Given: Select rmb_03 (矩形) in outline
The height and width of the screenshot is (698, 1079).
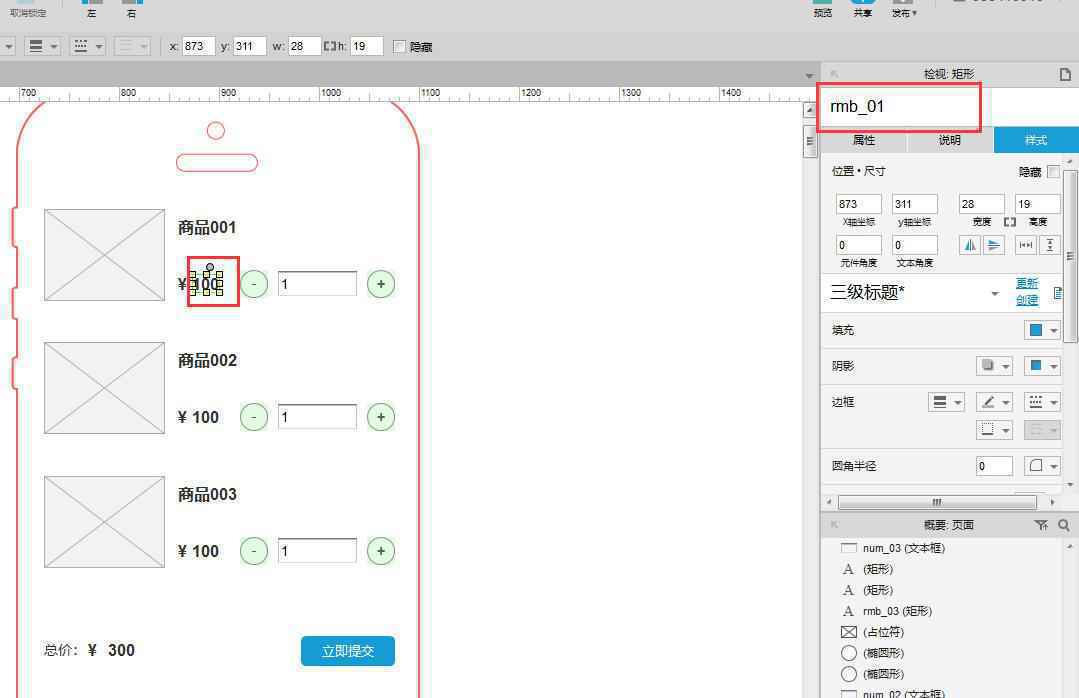Looking at the screenshot, I should click(x=897, y=611).
